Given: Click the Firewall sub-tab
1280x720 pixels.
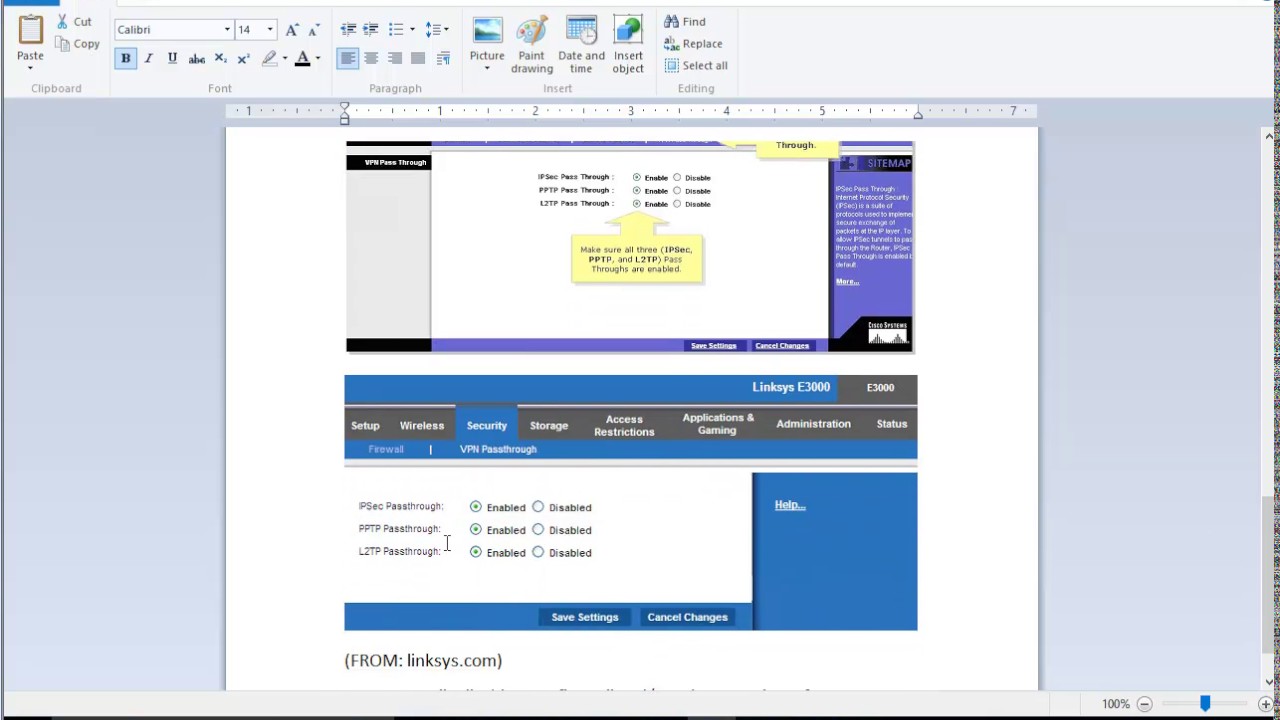Looking at the screenshot, I should 386,449.
